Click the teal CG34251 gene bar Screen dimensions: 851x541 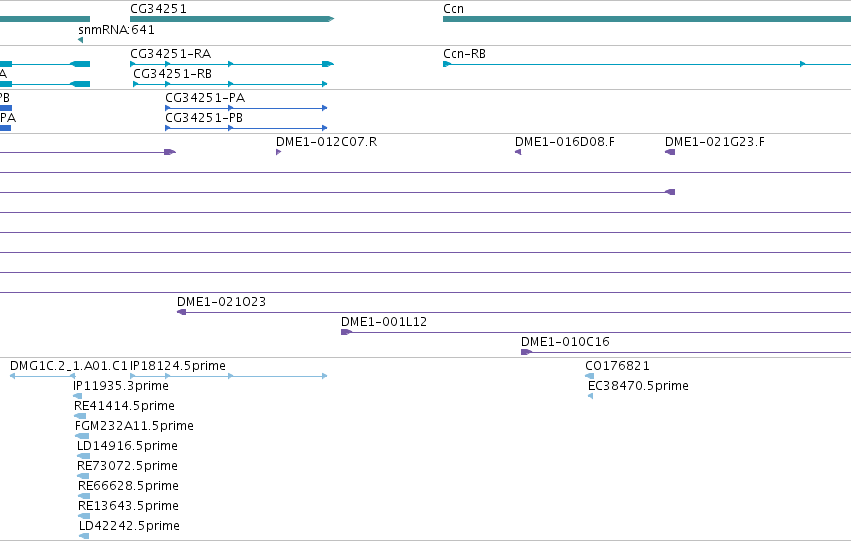click(232, 19)
